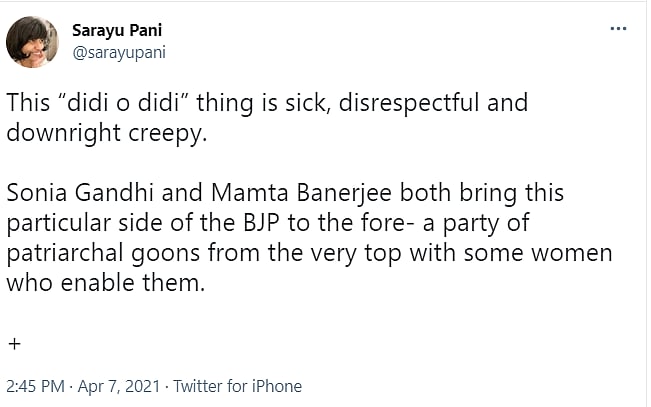Viewport: 651px width, 407px height.
Task: Click Sarayu Pani's profile picture
Action: click(x=32, y=42)
